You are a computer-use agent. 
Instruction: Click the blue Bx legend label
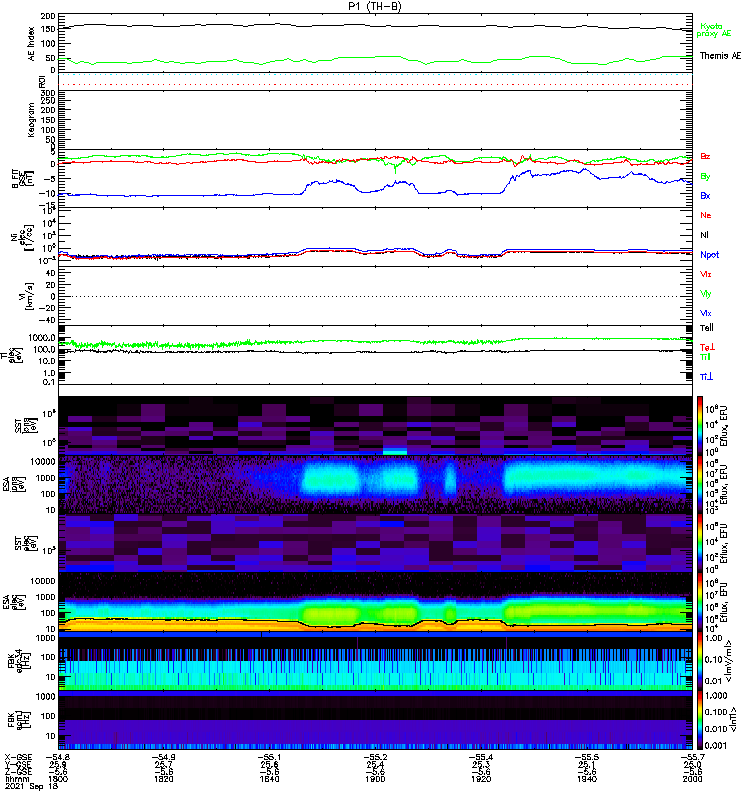pos(705,196)
